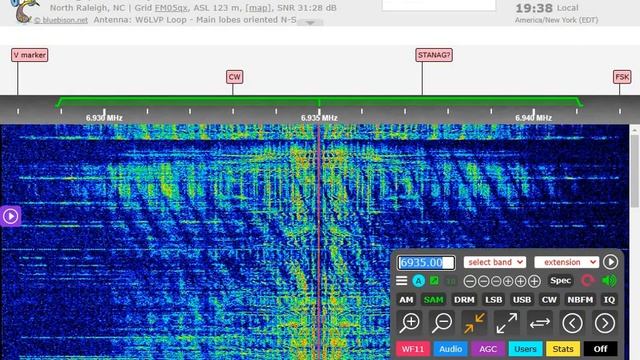Click the 6935.00 frequency input field
The height and width of the screenshot is (360, 640).
click(x=426, y=262)
